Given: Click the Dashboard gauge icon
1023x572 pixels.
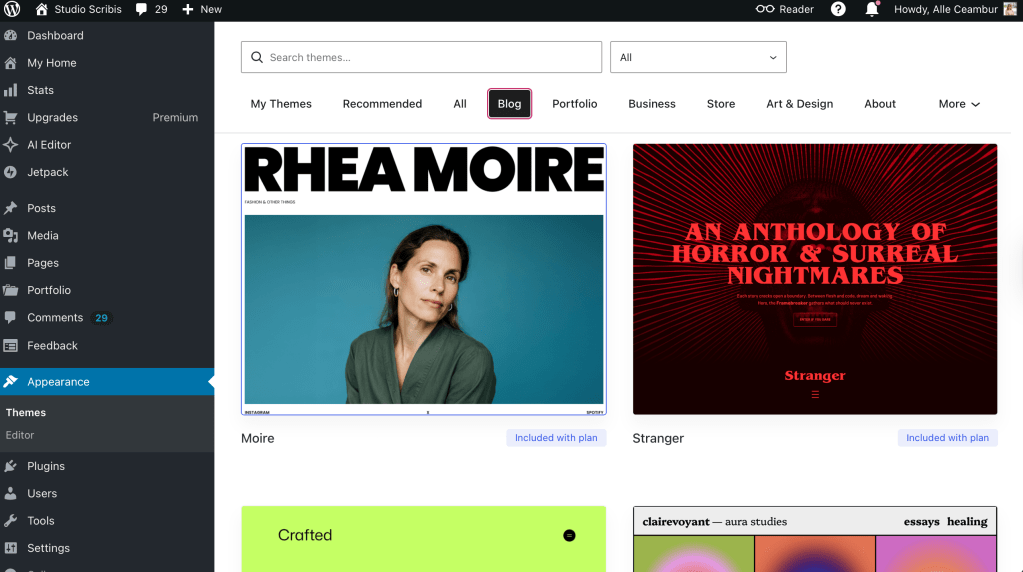Looking at the screenshot, I should tap(10, 35).
